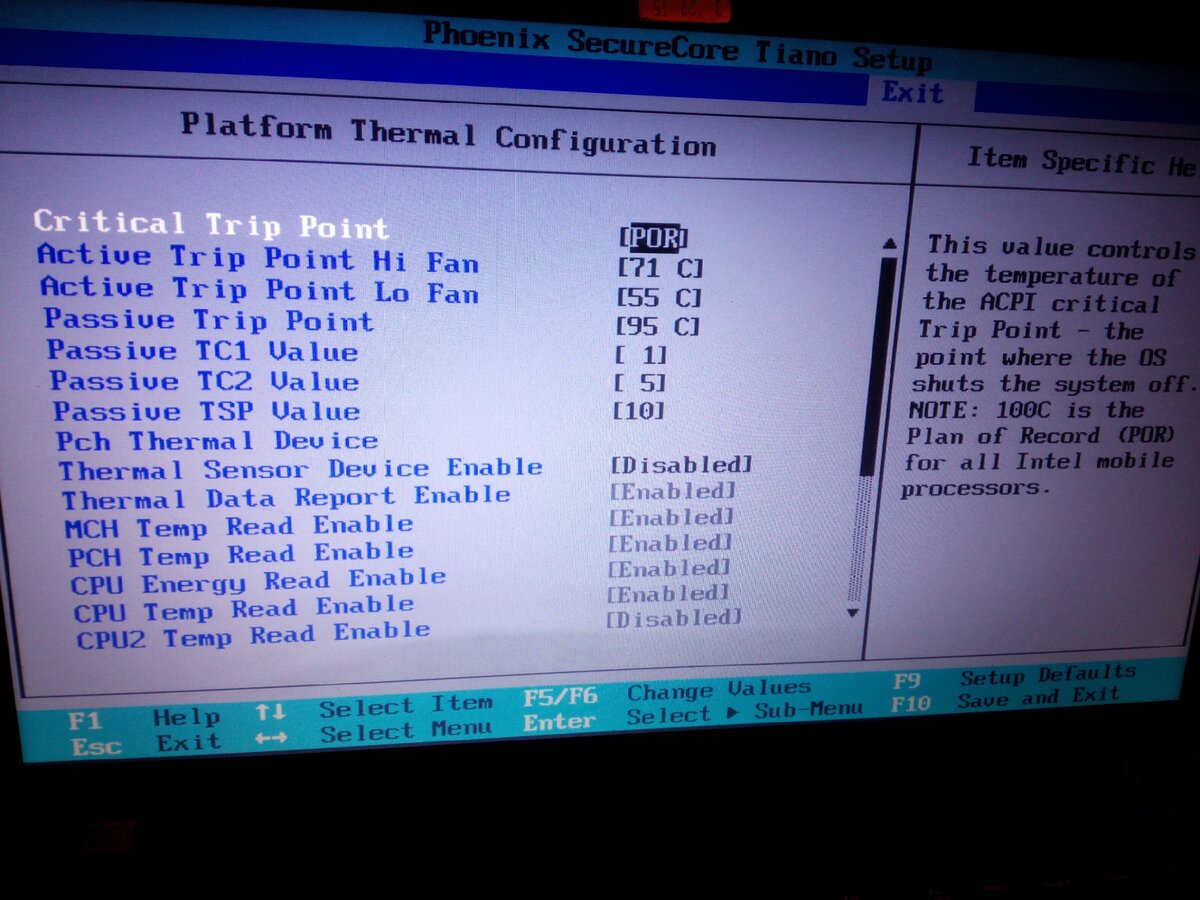The width and height of the screenshot is (1200, 900).
Task: Select CPU2 Temp Read Enable
Action: pos(254,635)
